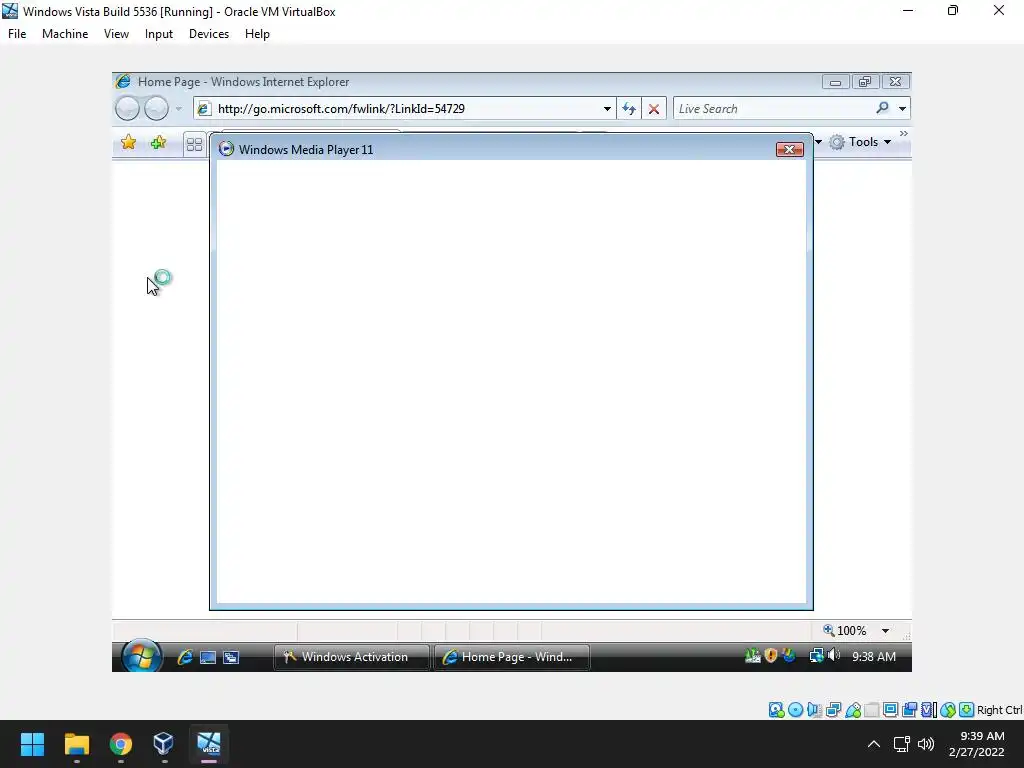Open the zoom level dropdown arrow
1024x768 pixels.
886,631
